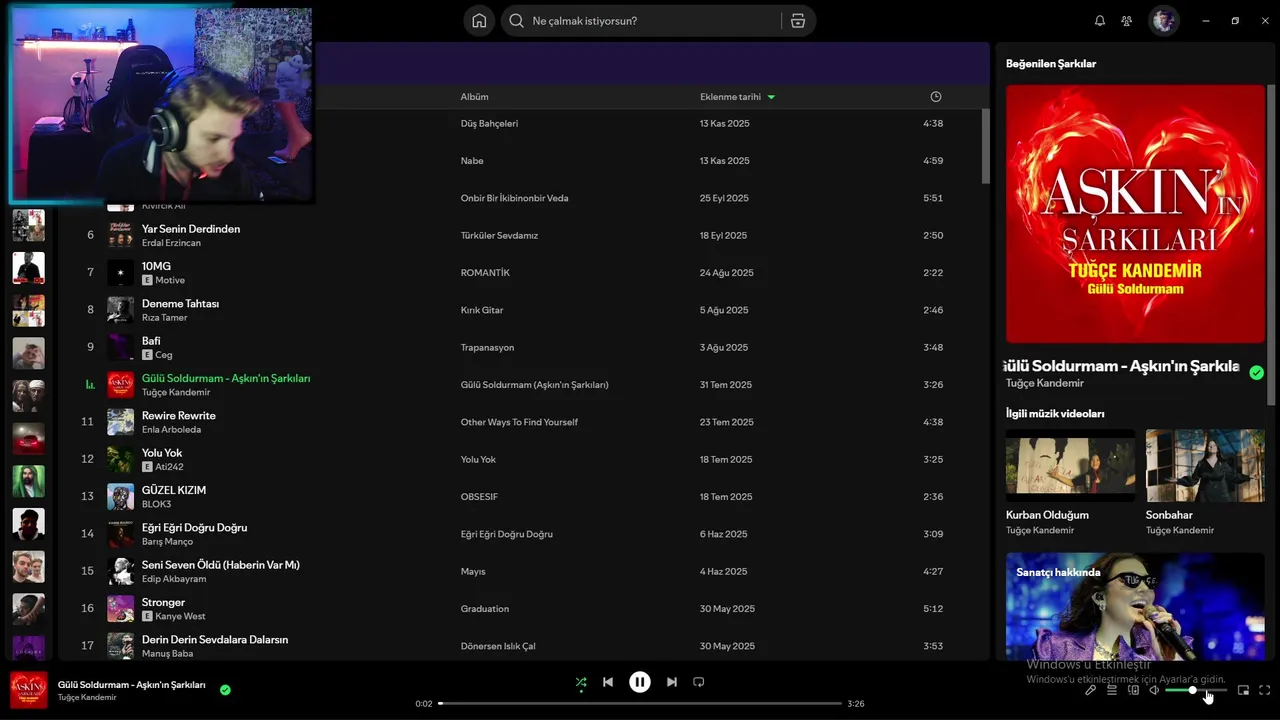Open artist link 'Barış Manço'
The height and width of the screenshot is (720, 1280).
(169, 542)
